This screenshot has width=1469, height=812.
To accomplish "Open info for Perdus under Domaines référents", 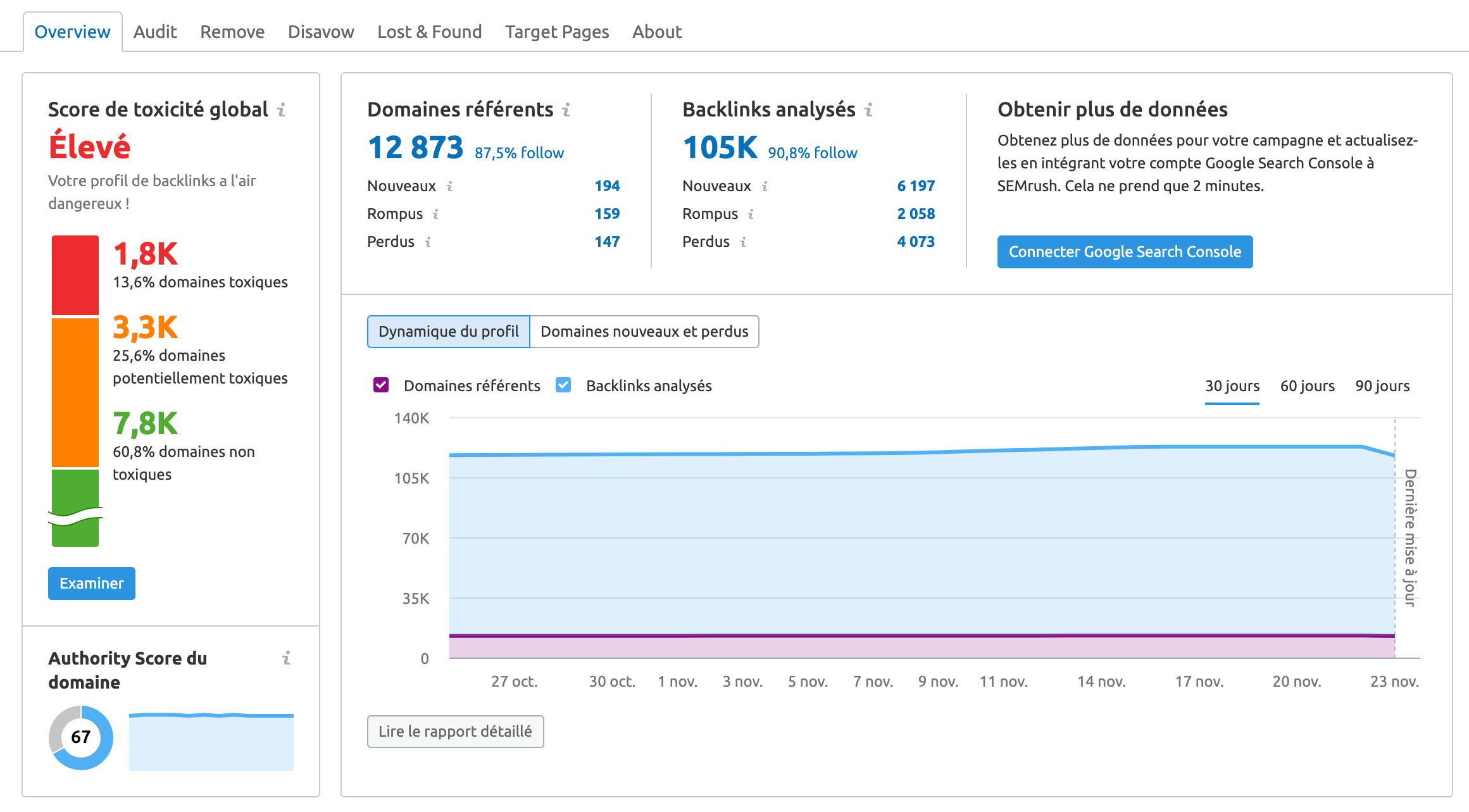I will 428,242.
